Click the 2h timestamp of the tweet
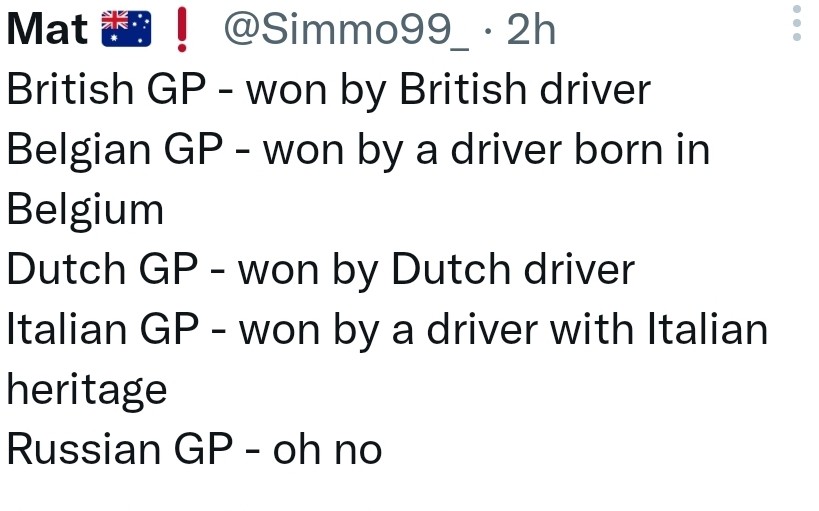The image size is (819, 511). click(x=530, y=30)
